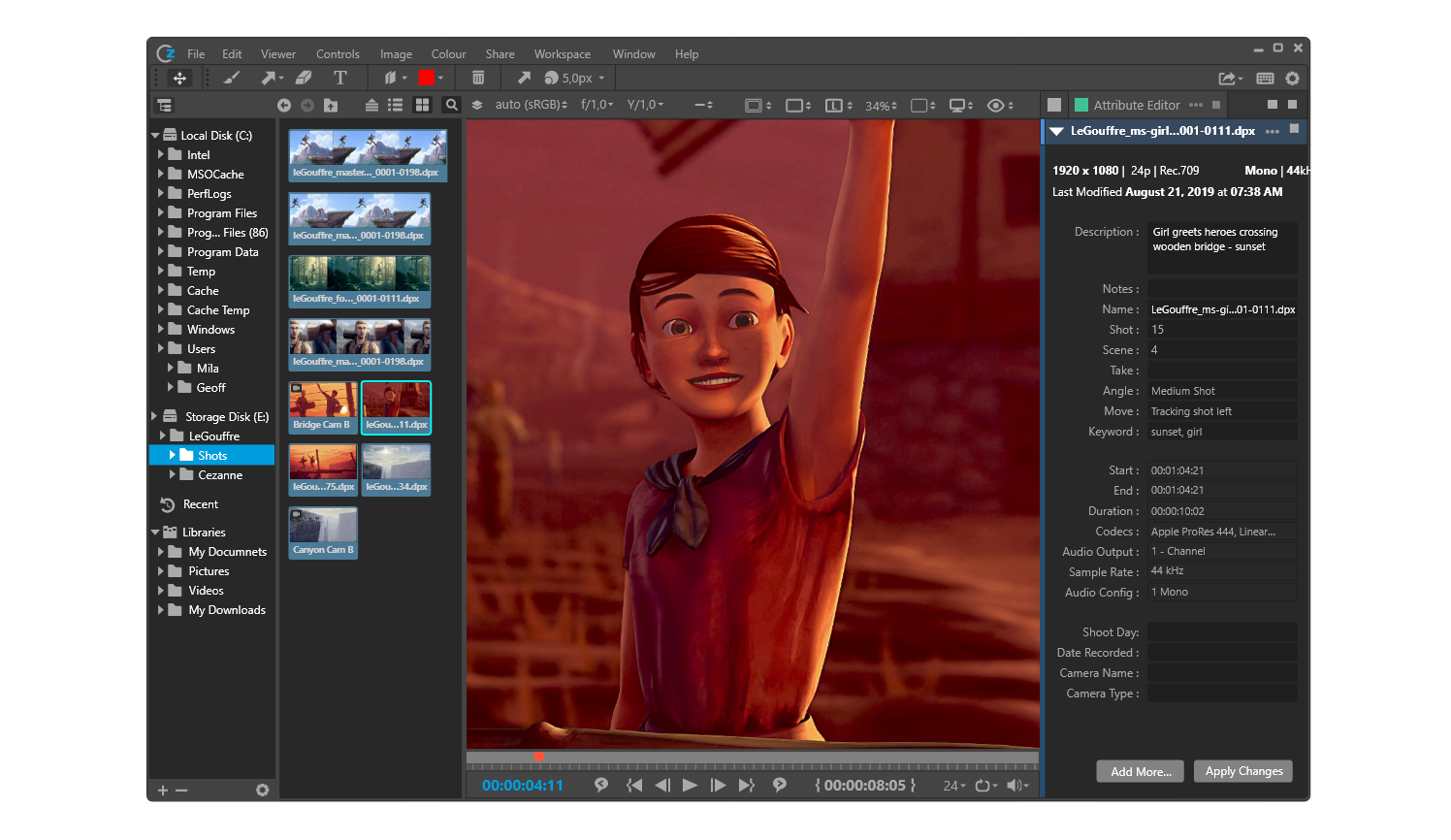The height and width of the screenshot is (840, 1451).
Task: Expand the Cezanne folder
Action: click(173, 474)
